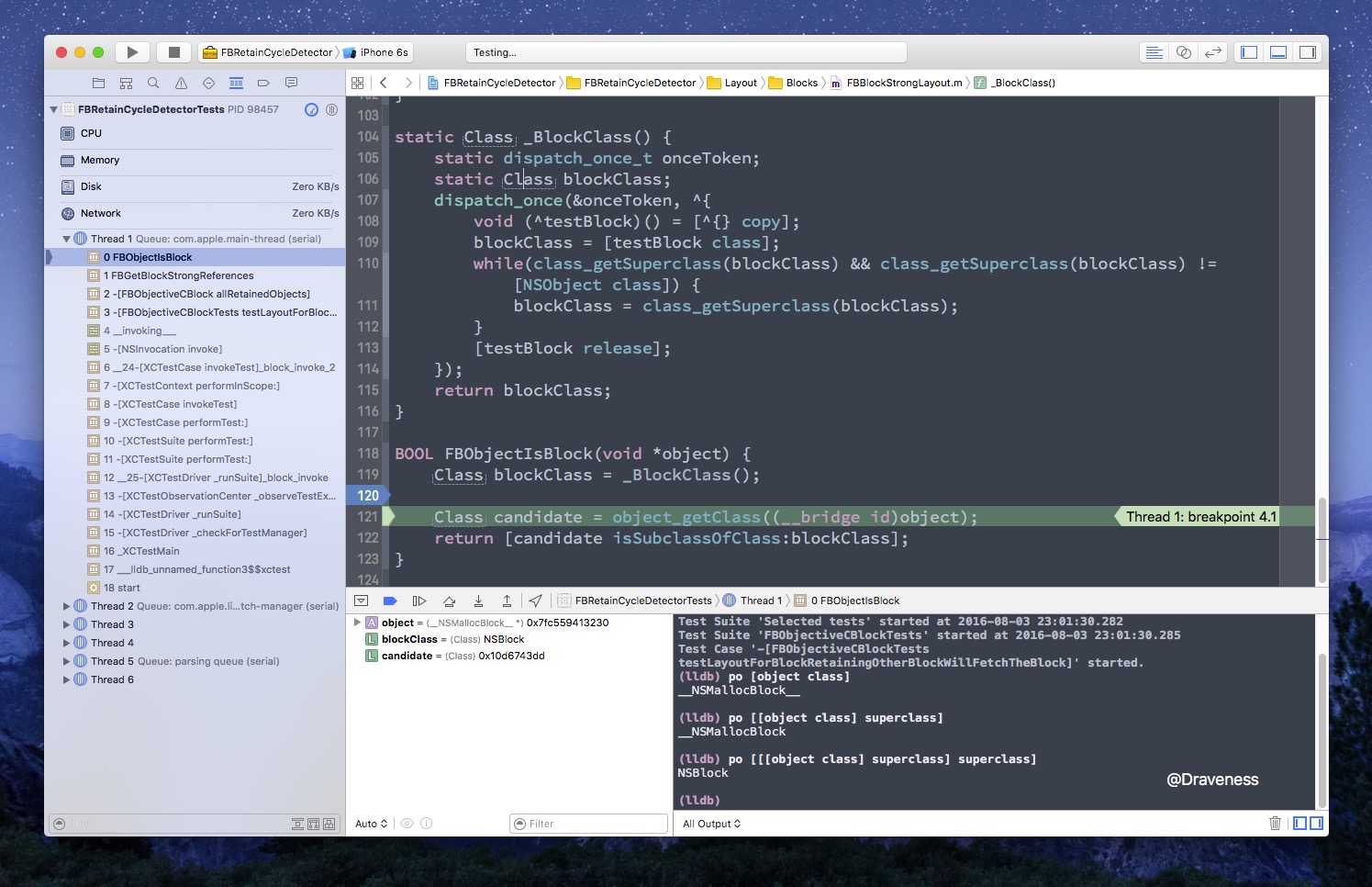Open the Breakpoint navigator icon
The image size is (1372, 887).
(263, 83)
